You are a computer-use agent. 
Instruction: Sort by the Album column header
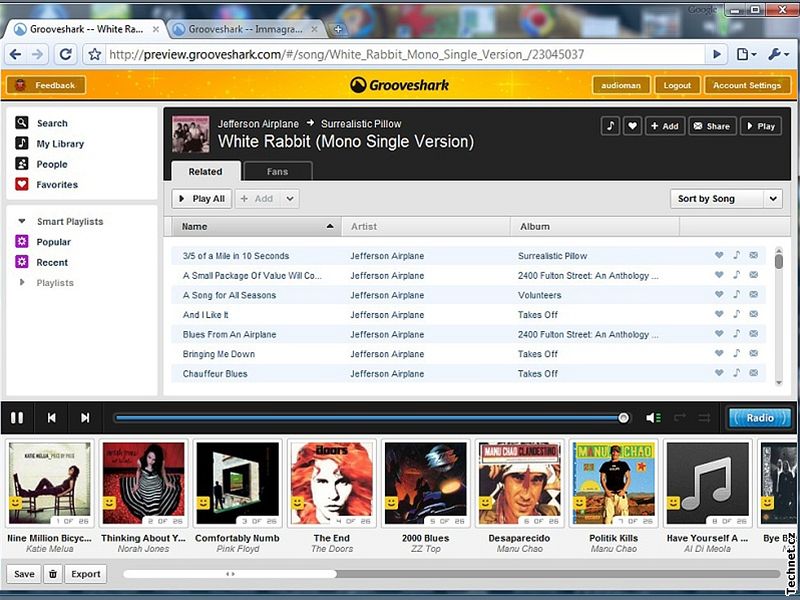(x=594, y=227)
